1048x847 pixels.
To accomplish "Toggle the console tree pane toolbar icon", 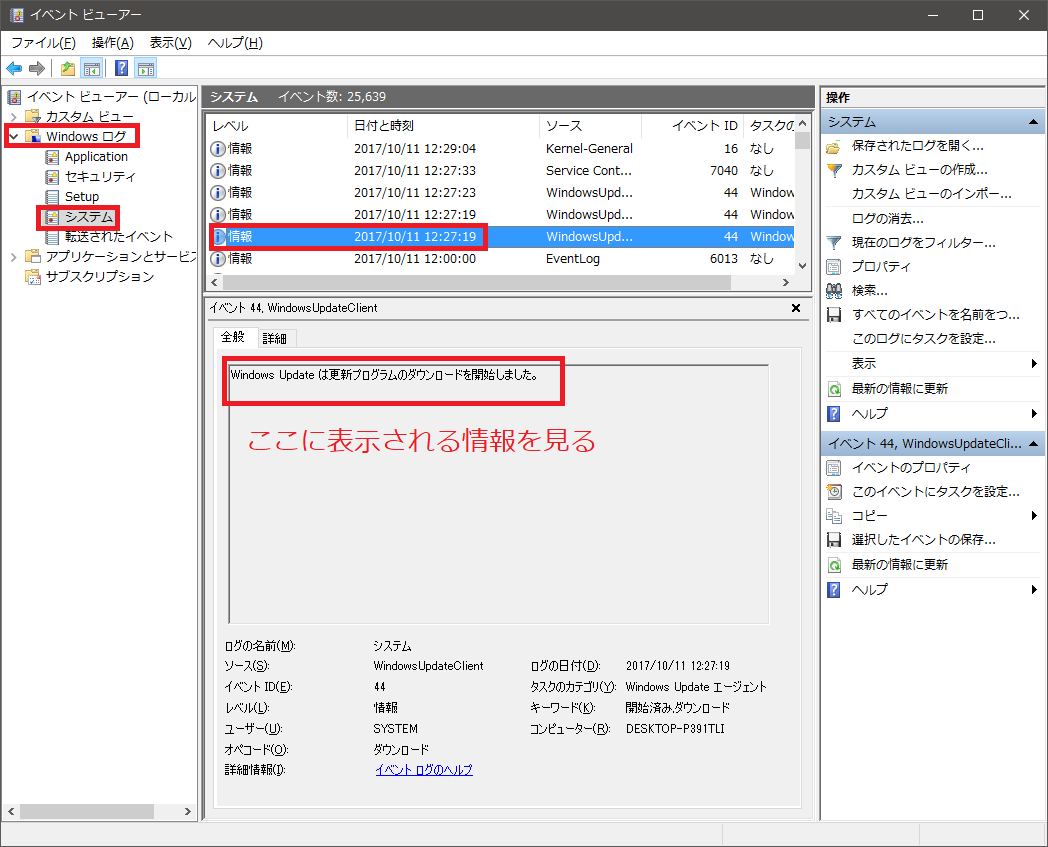I will 92,68.
